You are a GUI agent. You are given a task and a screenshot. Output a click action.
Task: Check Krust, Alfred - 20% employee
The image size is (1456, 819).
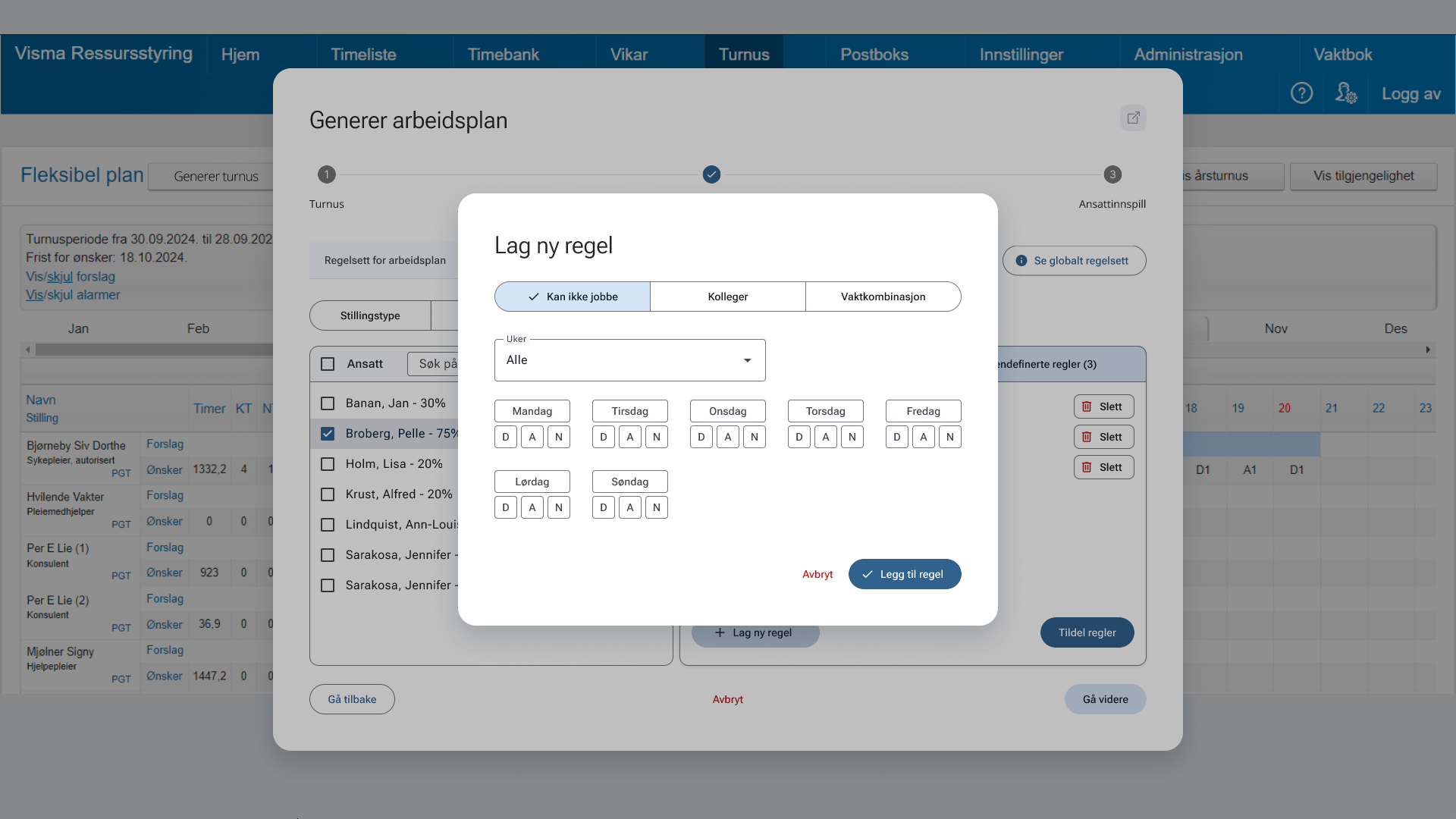pyautogui.click(x=328, y=494)
